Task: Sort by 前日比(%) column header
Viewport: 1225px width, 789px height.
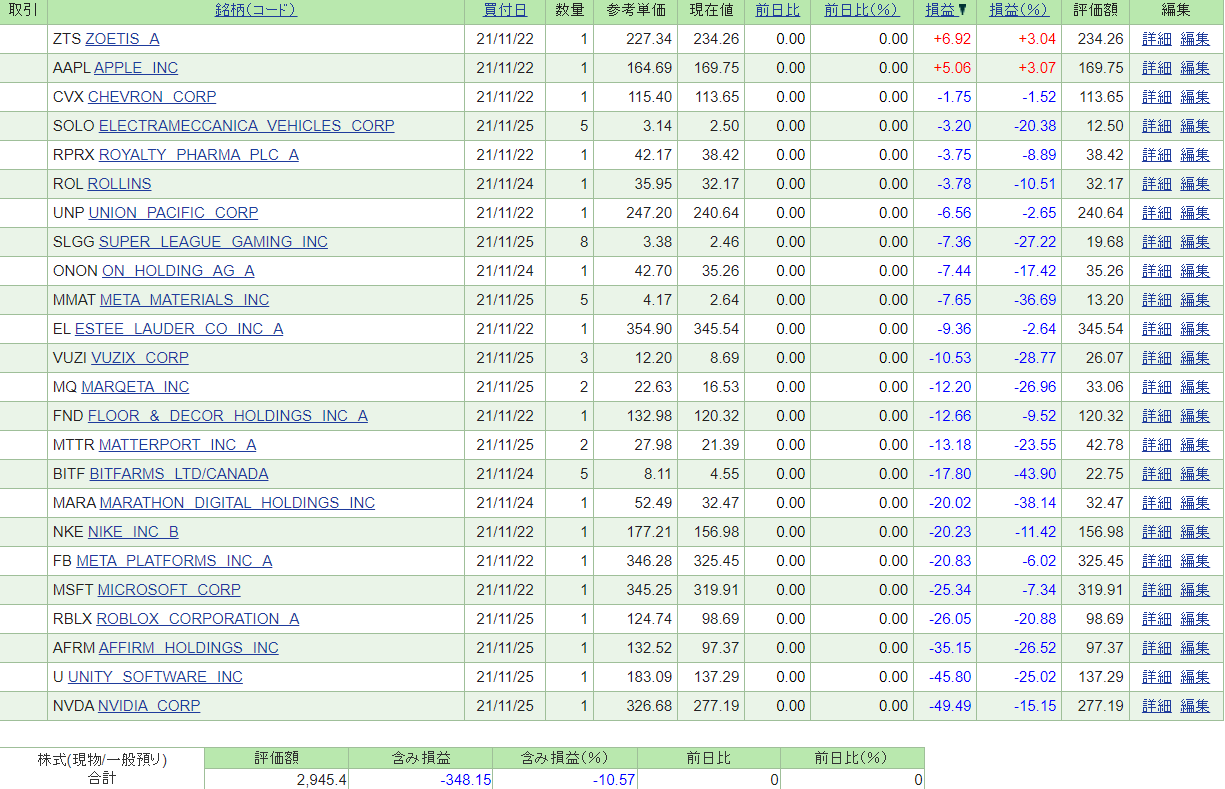Action: click(x=861, y=10)
